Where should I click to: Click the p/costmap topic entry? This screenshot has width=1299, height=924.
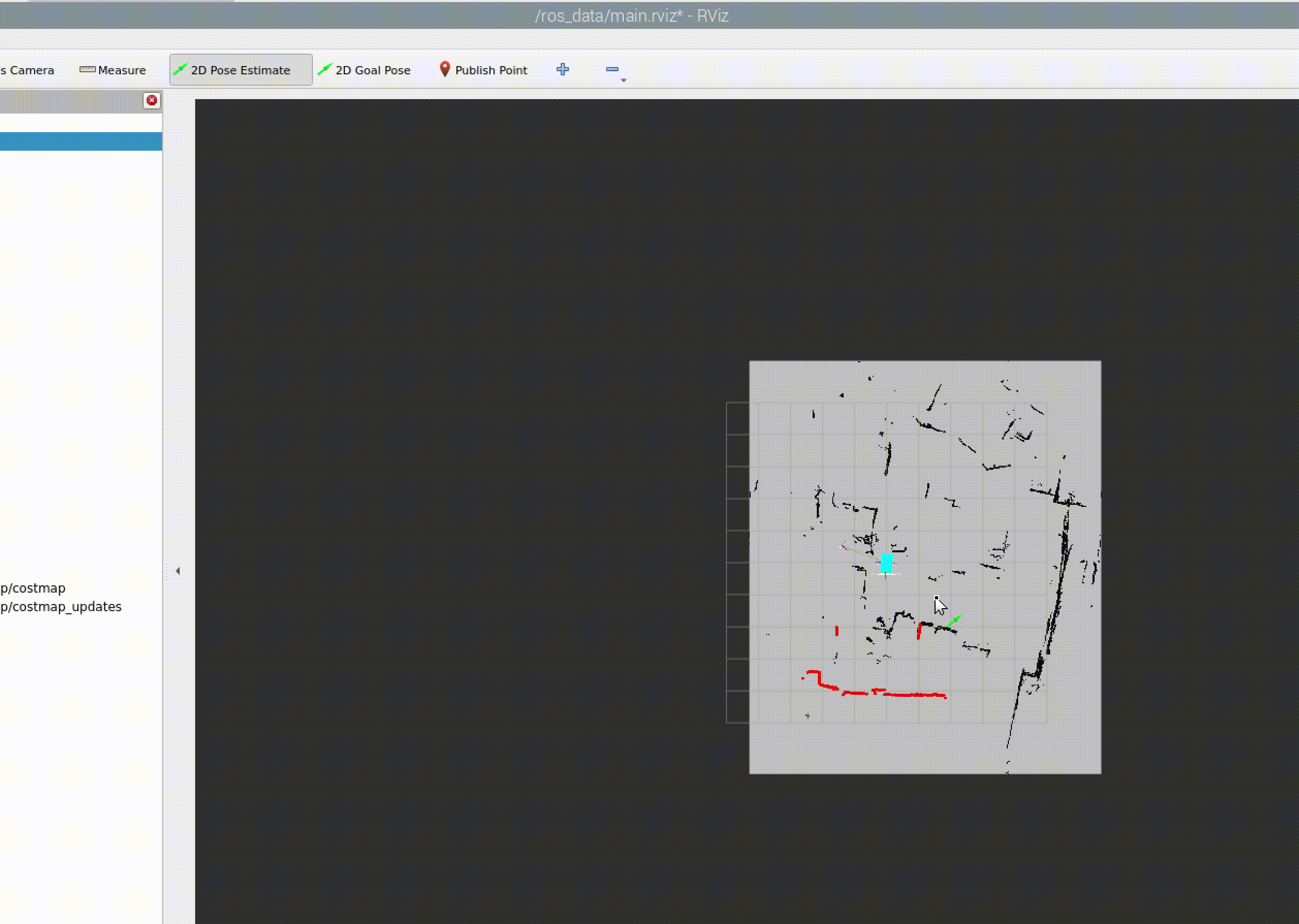33,588
